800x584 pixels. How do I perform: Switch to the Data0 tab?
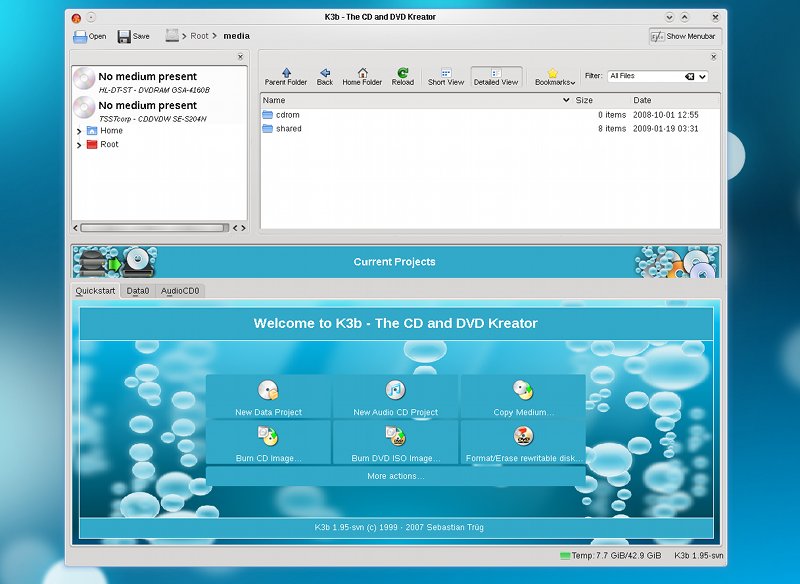[x=138, y=291]
